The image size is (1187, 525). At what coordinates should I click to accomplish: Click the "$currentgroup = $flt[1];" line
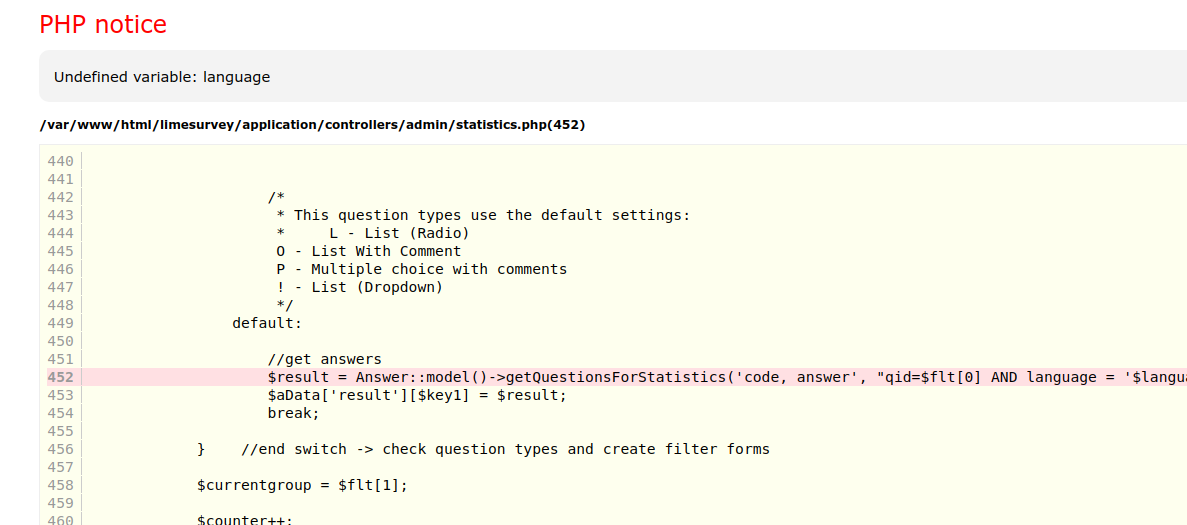(302, 485)
